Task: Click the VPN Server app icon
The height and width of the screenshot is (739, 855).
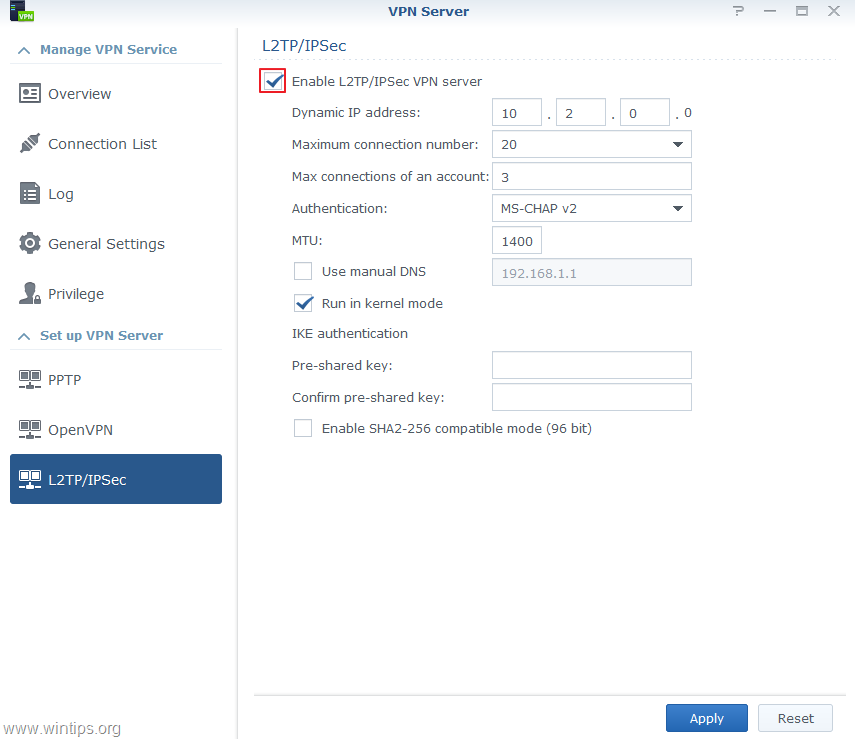Action: pyautogui.click(x=22, y=11)
